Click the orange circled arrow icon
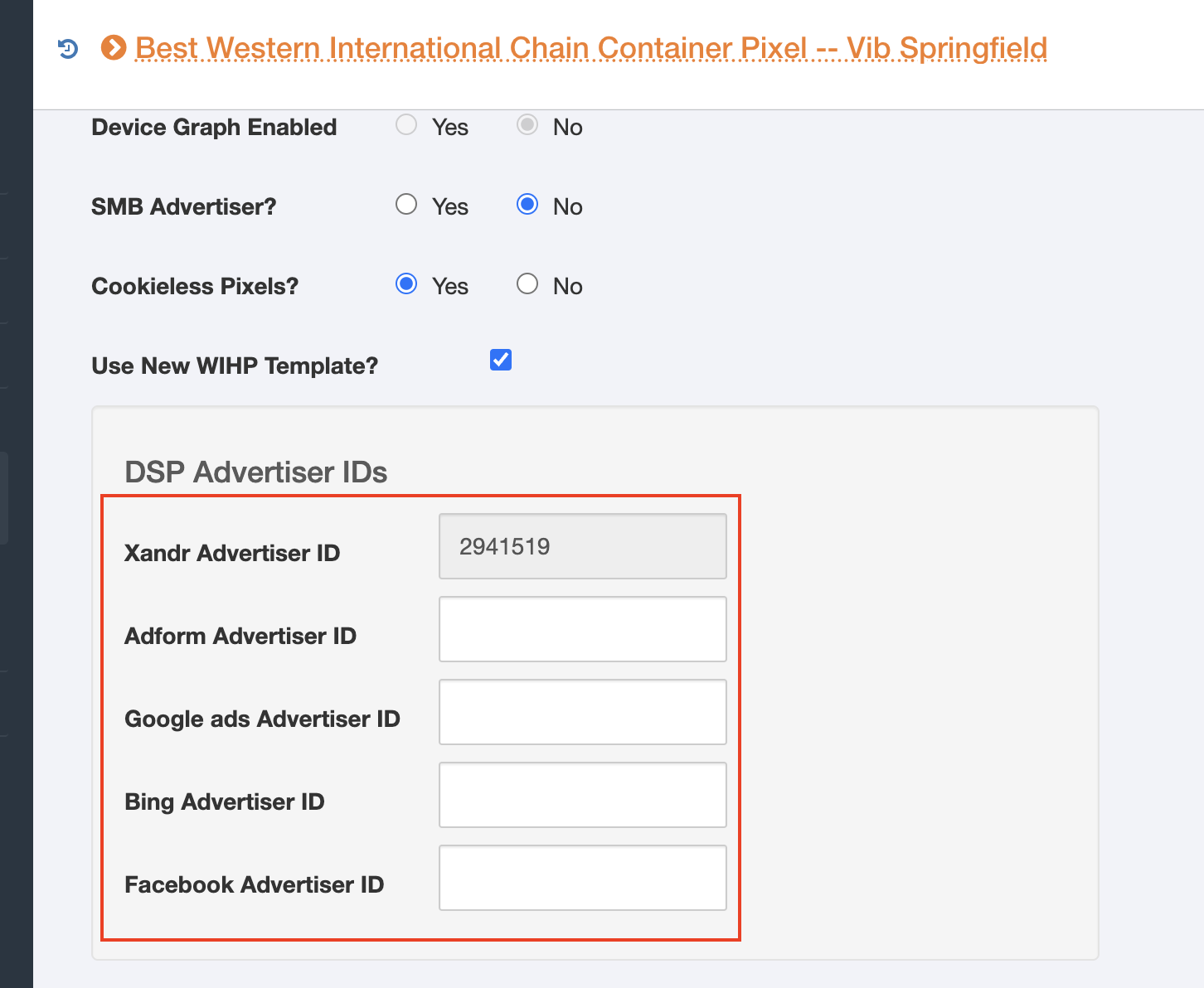 coord(114,48)
